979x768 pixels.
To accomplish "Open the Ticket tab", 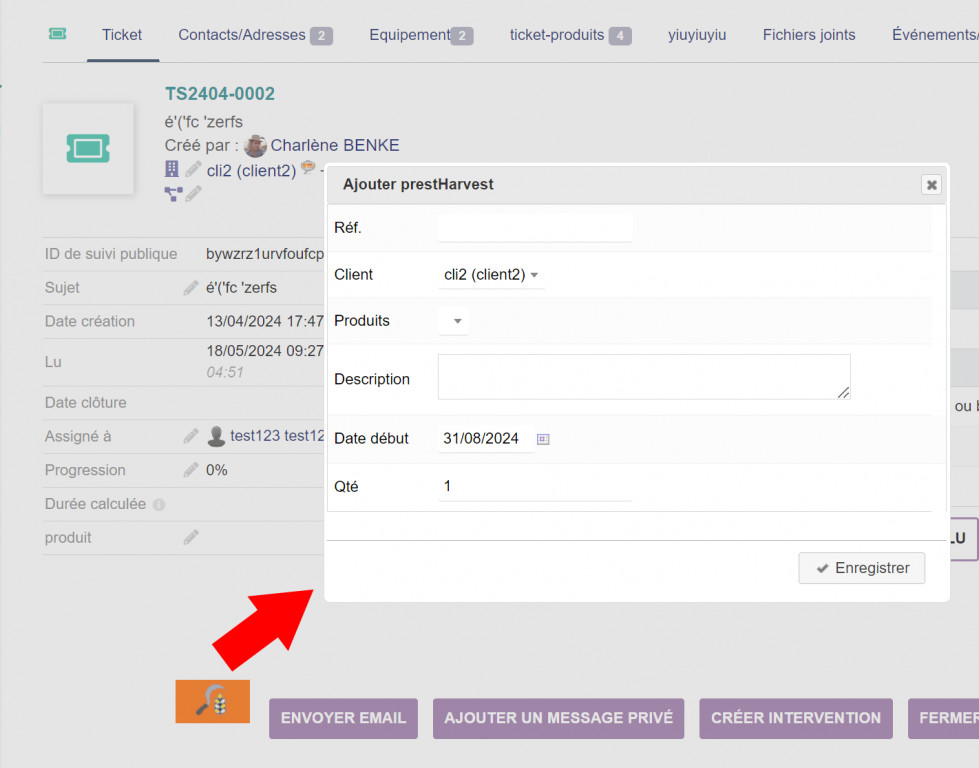I will [x=122, y=35].
